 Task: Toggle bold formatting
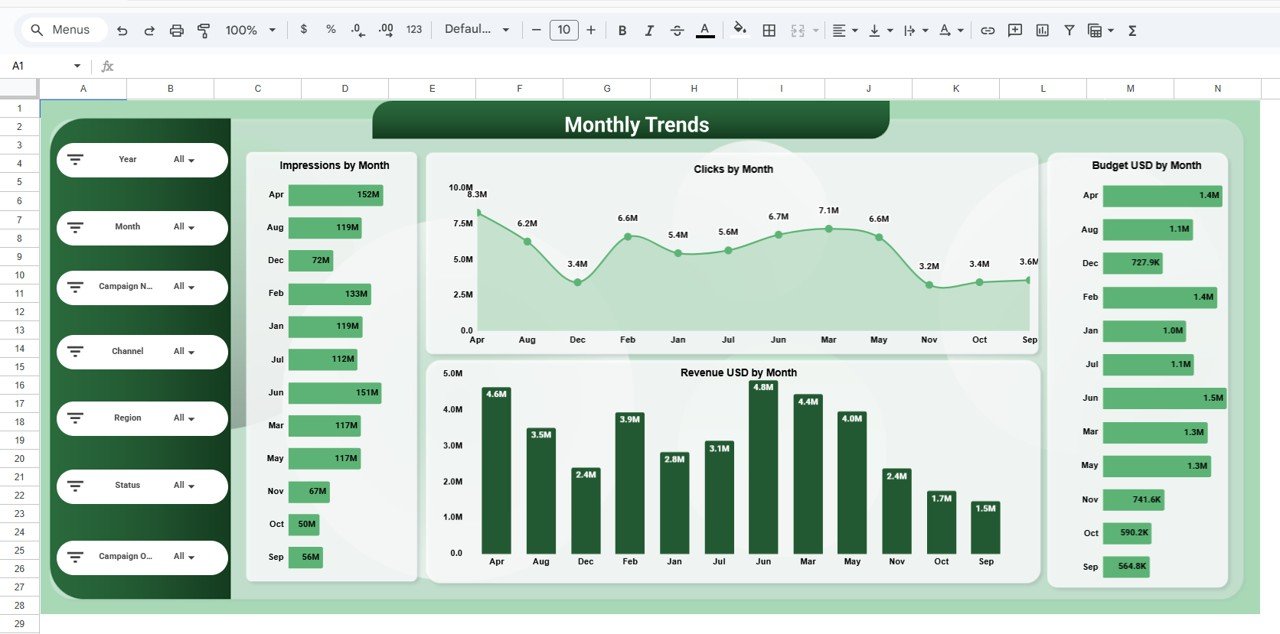click(622, 30)
